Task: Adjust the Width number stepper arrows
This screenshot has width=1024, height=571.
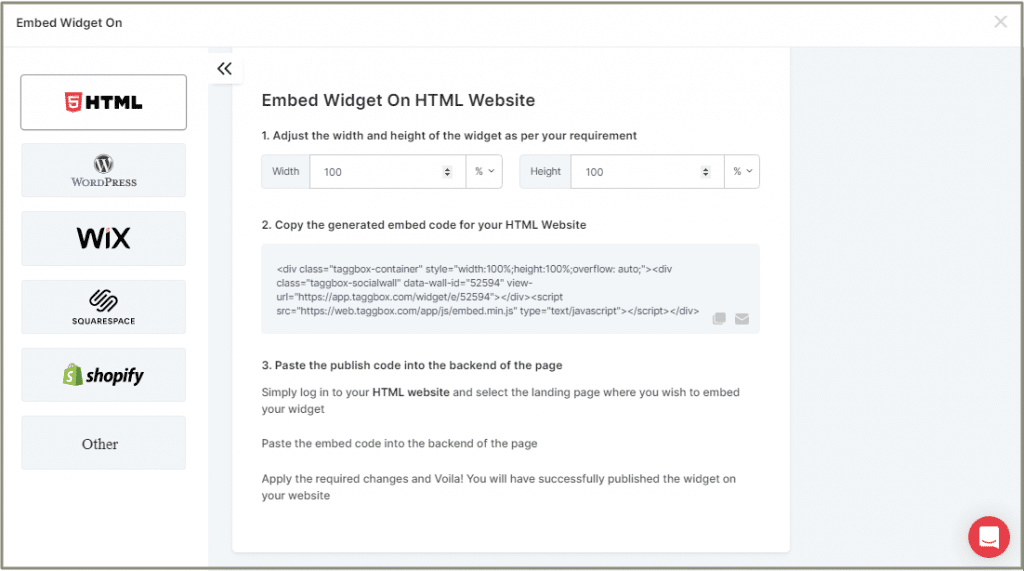Action: (x=447, y=172)
